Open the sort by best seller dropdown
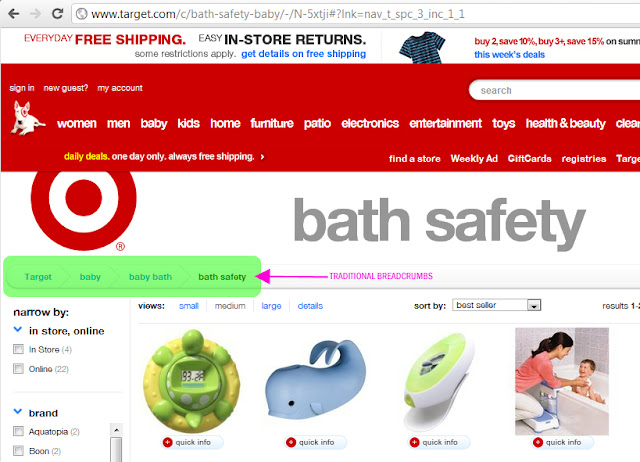The image size is (640, 462). coord(496,305)
